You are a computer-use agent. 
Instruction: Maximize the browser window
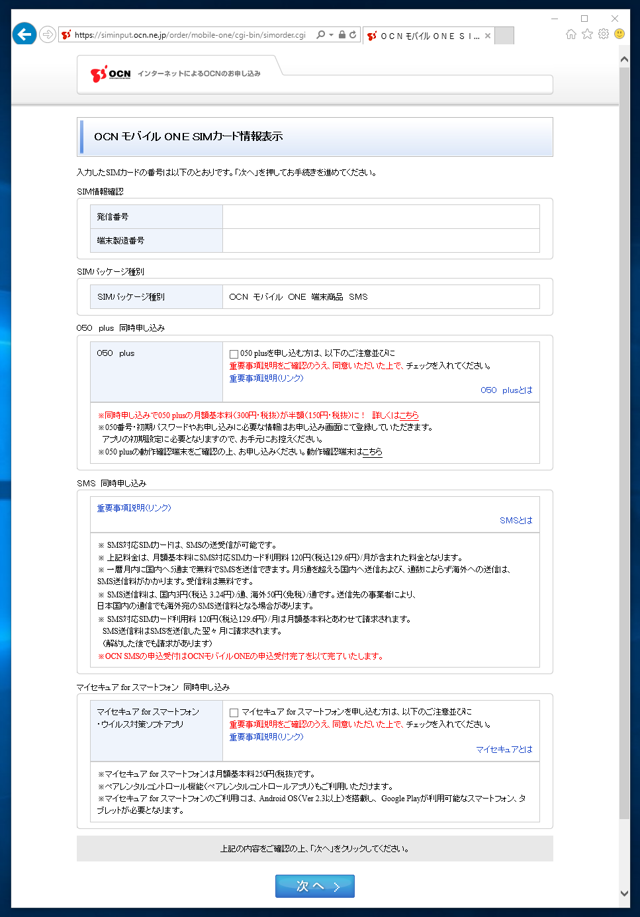(x=584, y=18)
